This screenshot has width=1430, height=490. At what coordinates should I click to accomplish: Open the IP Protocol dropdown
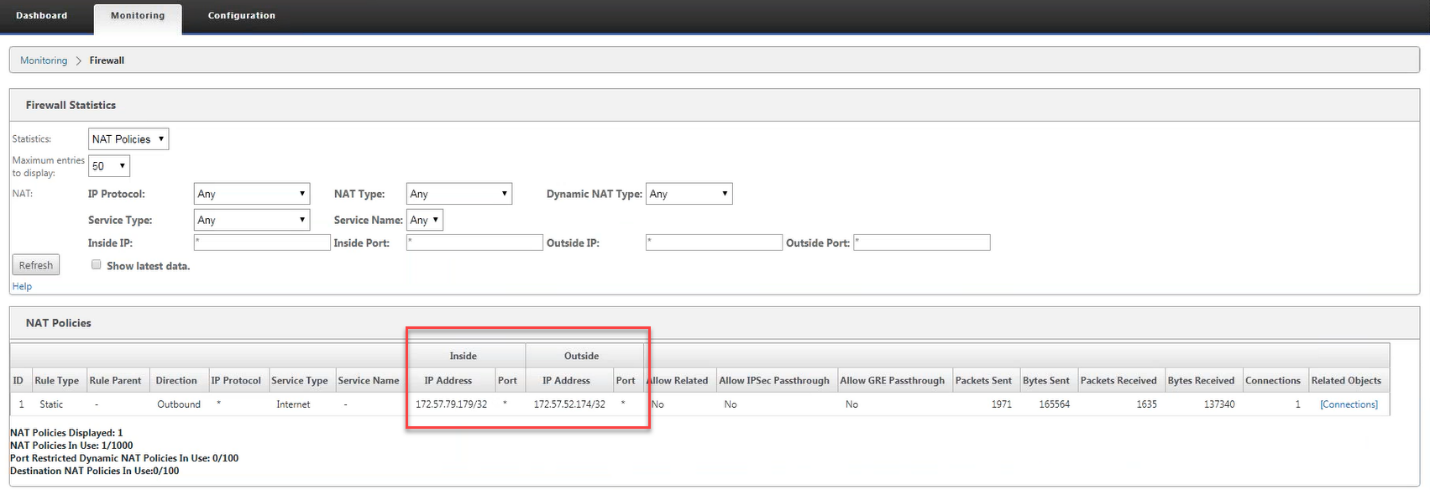point(252,194)
